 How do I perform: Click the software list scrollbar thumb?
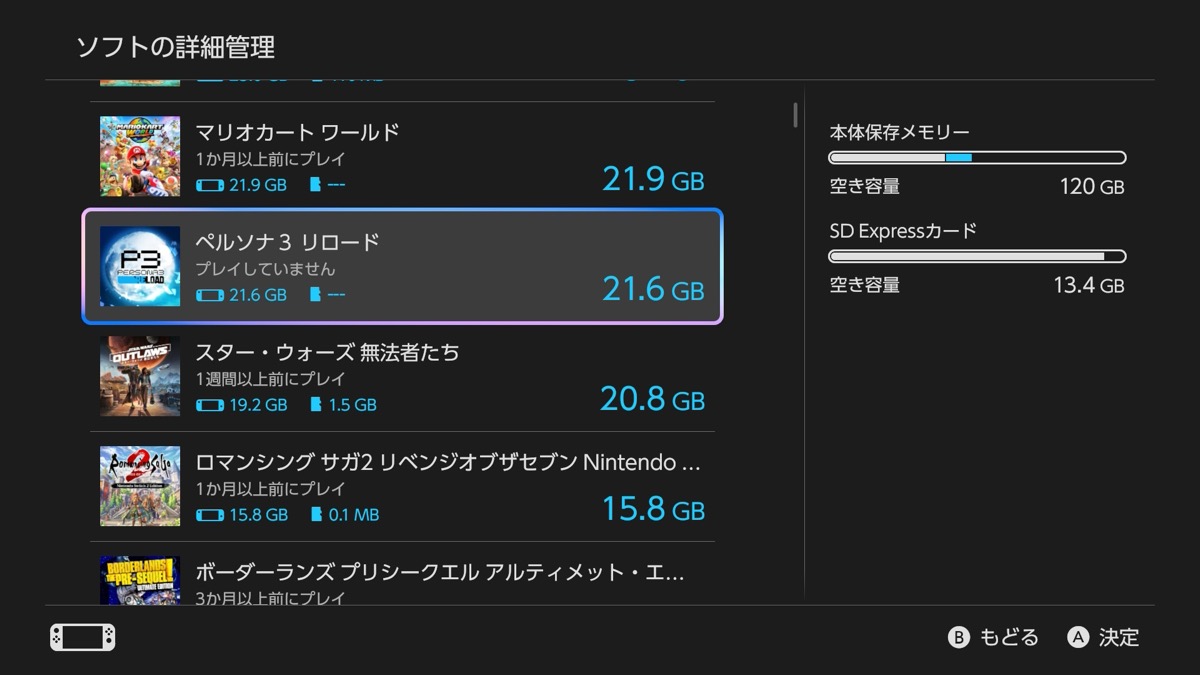click(796, 114)
